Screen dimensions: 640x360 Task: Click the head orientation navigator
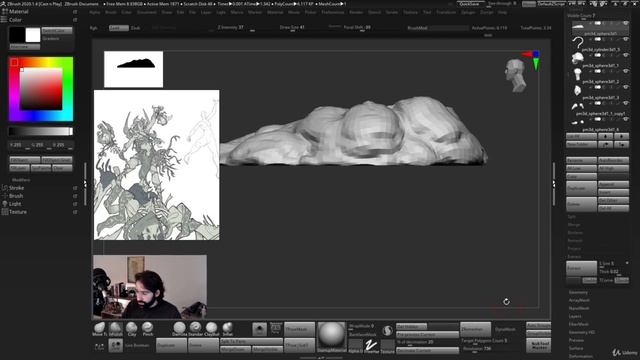pyautogui.click(x=515, y=75)
